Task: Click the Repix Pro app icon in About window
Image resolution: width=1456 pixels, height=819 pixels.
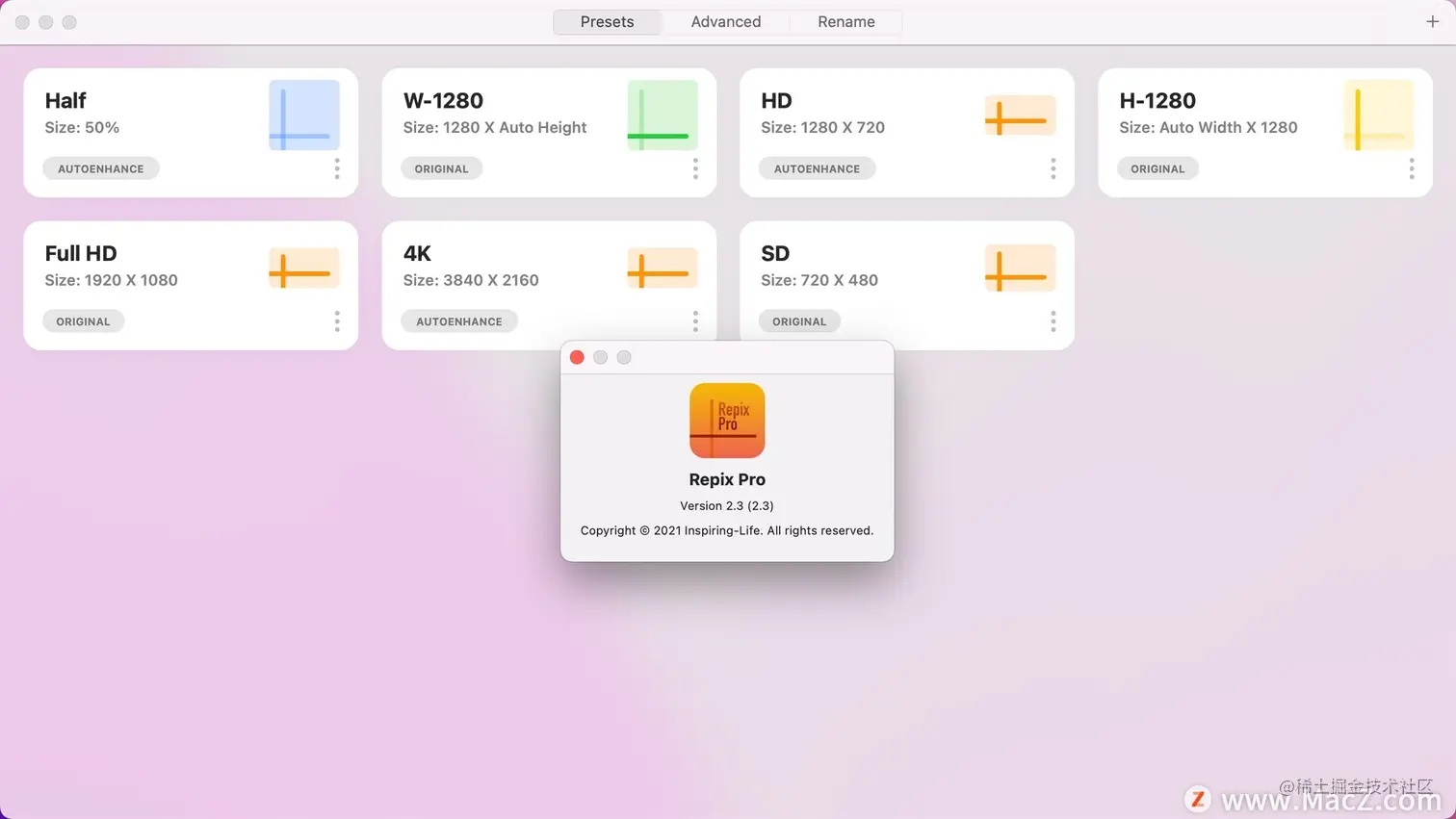Action: point(727,421)
